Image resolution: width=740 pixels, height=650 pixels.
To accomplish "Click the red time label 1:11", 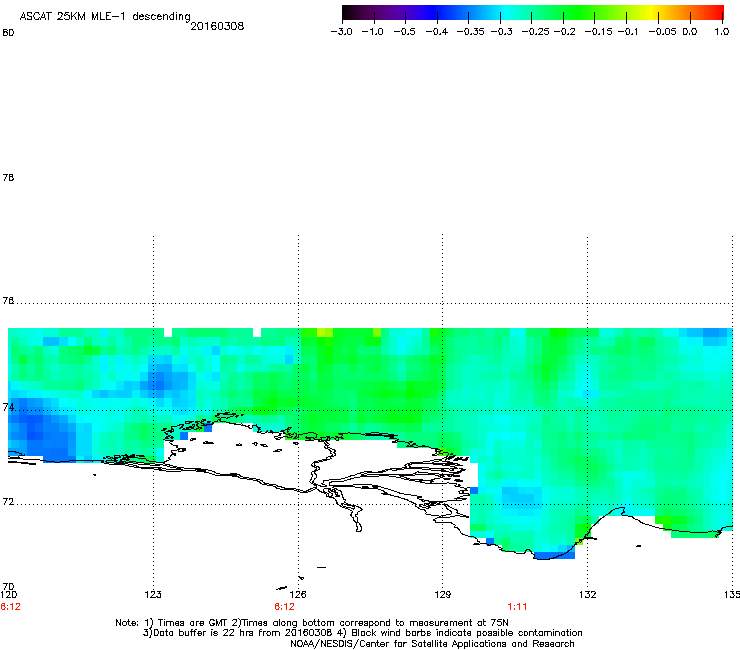I will coord(517,607).
